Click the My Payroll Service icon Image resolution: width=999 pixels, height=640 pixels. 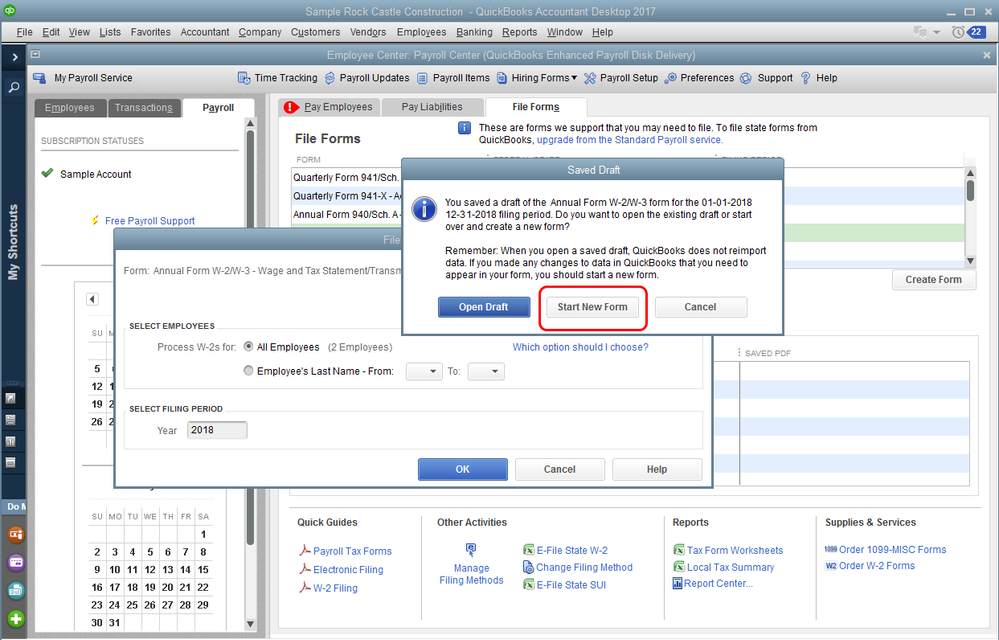[40, 78]
